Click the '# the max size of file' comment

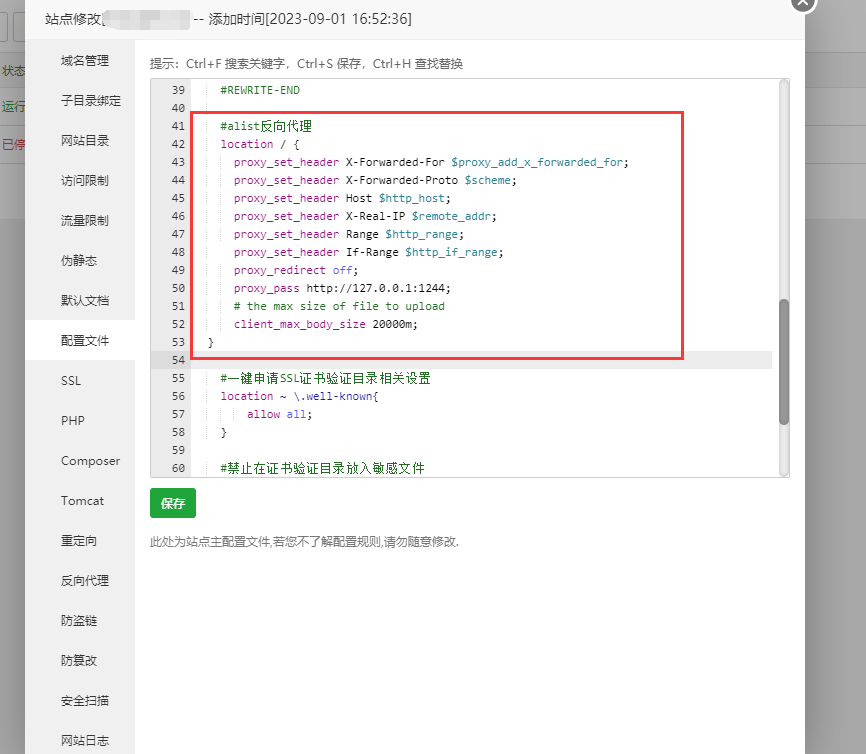[x=339, y=306]
